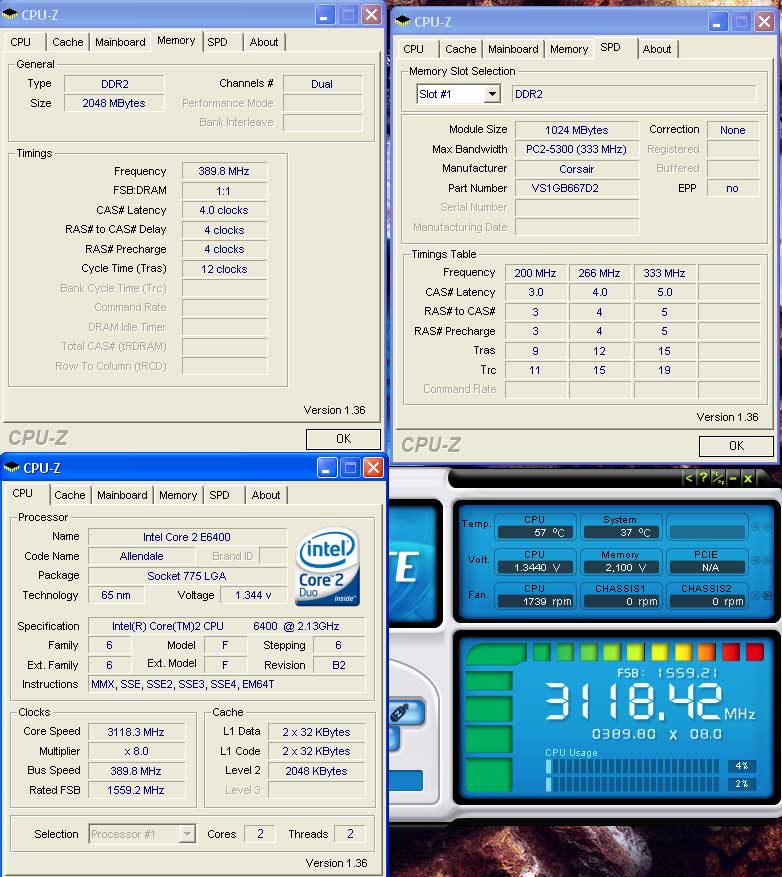Open the question mark help icon in EasyTune
Image resolution: width=782 pixels, height=877 pixels.
[703, 478]
